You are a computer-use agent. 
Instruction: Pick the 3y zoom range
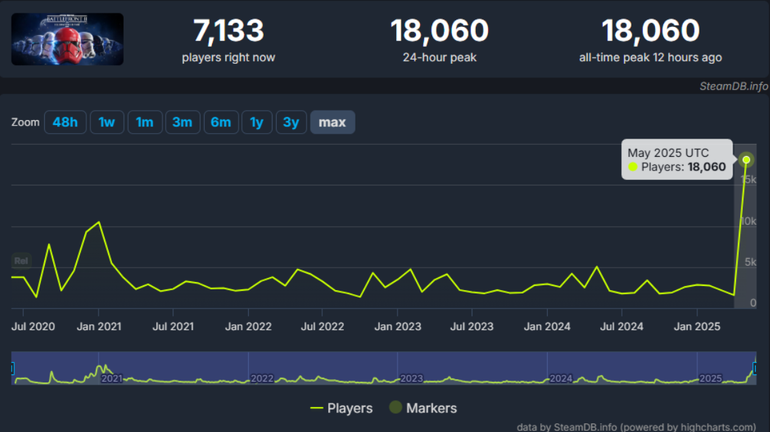pos(291,122)
